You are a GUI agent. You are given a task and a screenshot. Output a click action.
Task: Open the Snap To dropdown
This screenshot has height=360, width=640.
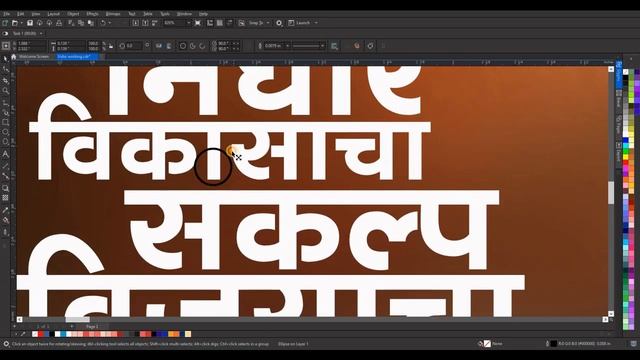(268, 23)
